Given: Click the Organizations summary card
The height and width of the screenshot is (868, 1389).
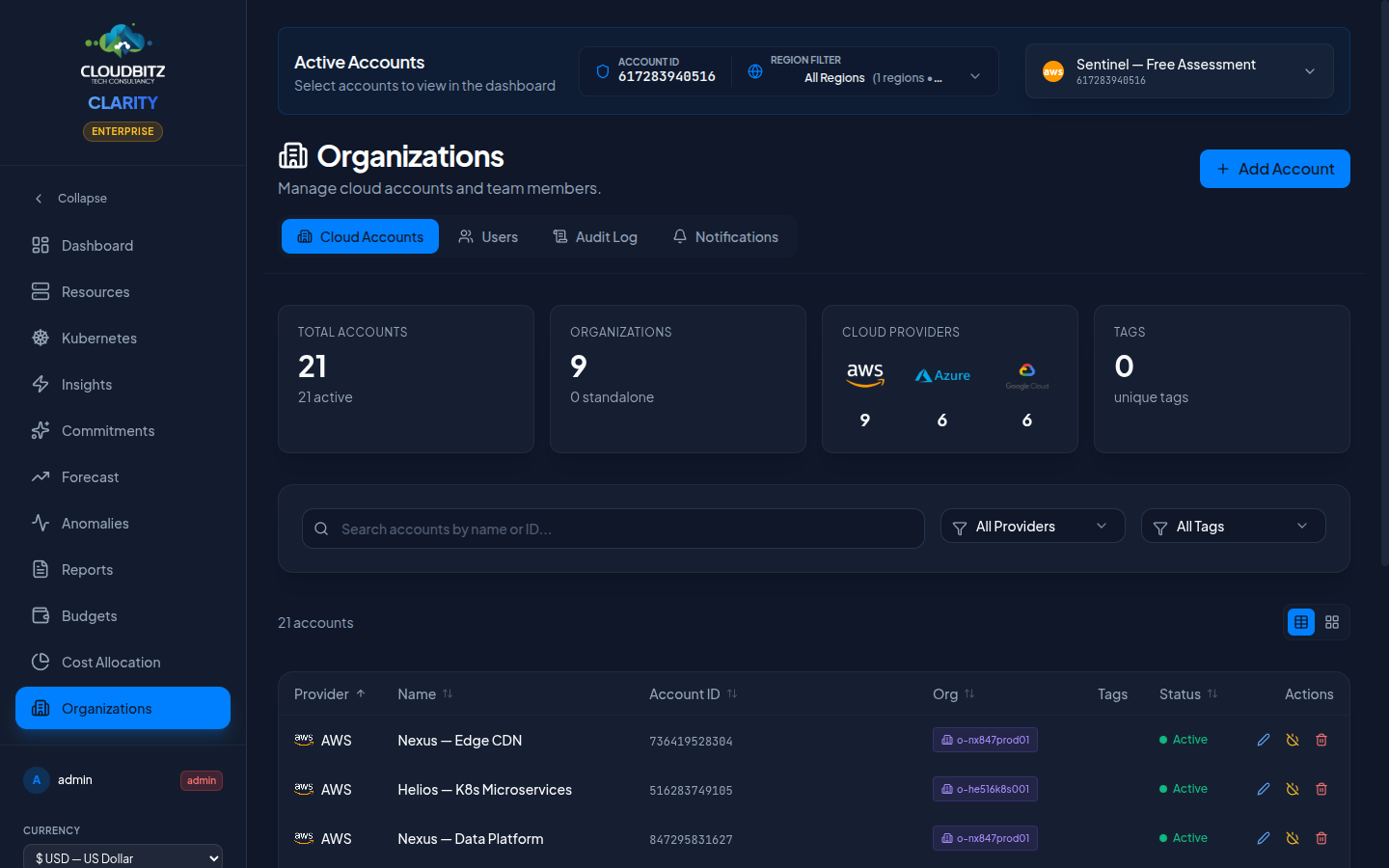Looking at the screenshot, I should [x=678, y=379].
